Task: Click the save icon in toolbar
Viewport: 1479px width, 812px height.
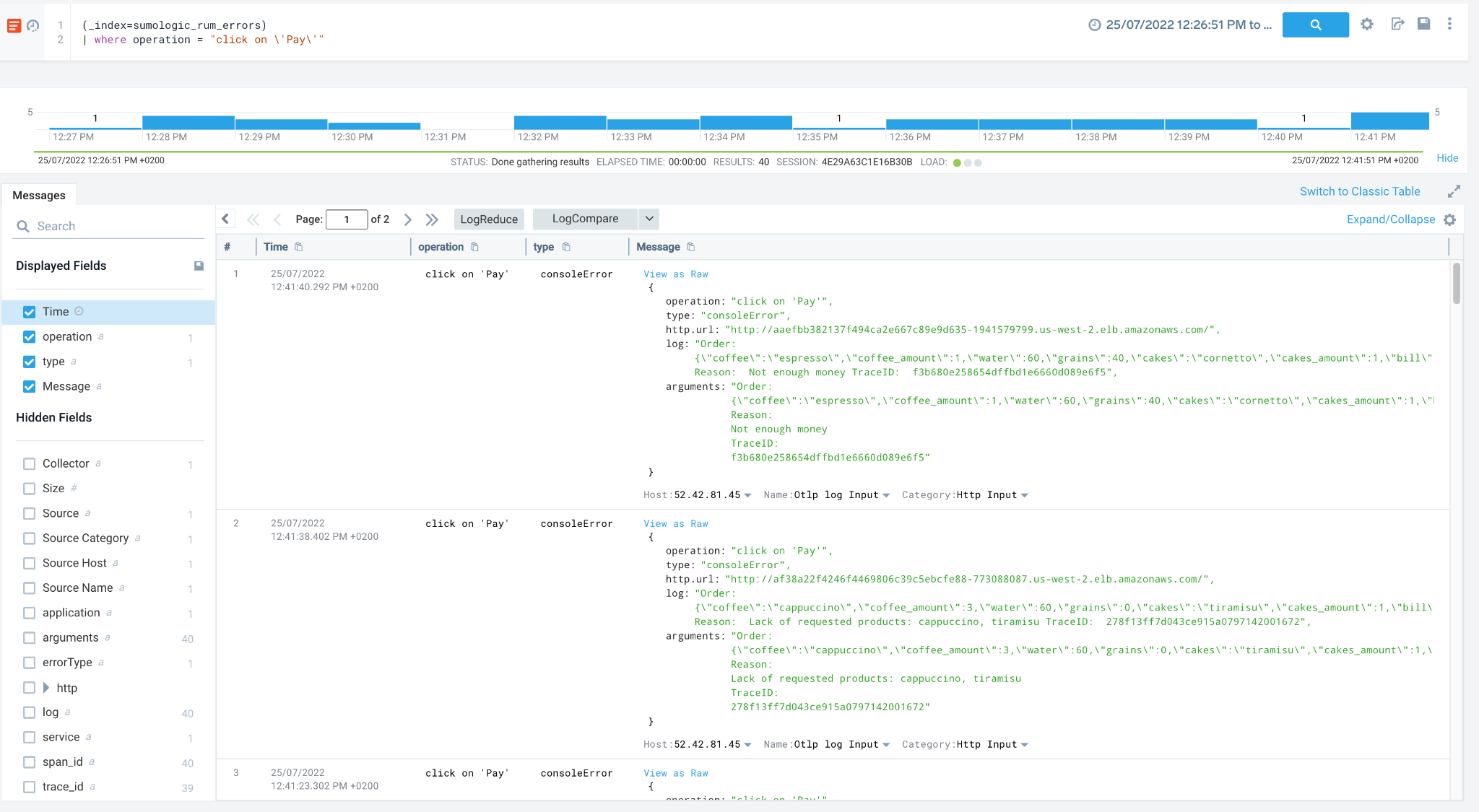Action: click(x=1424, y=24)
